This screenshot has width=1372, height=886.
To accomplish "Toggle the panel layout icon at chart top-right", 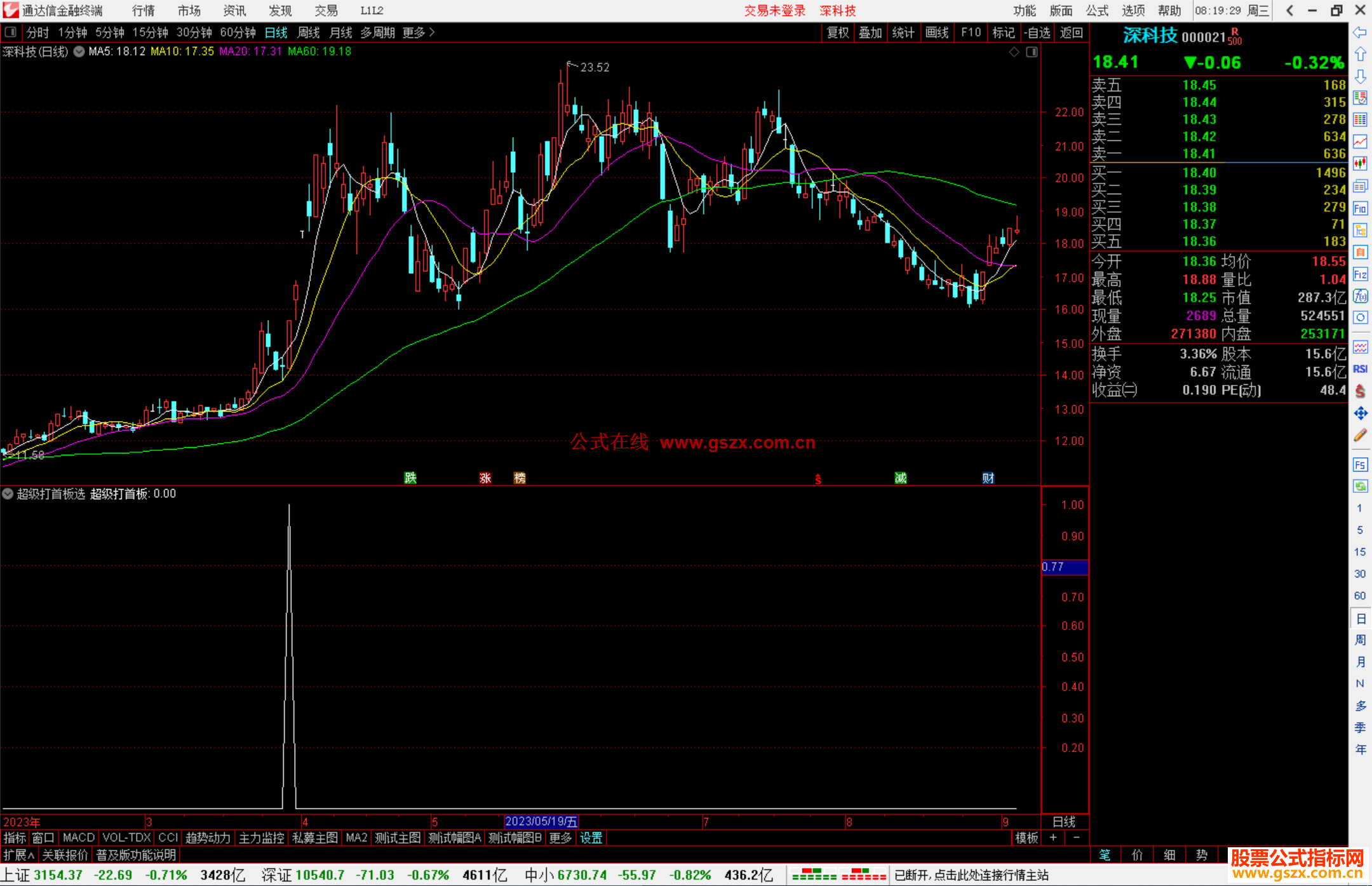I will click(1032, 52).
